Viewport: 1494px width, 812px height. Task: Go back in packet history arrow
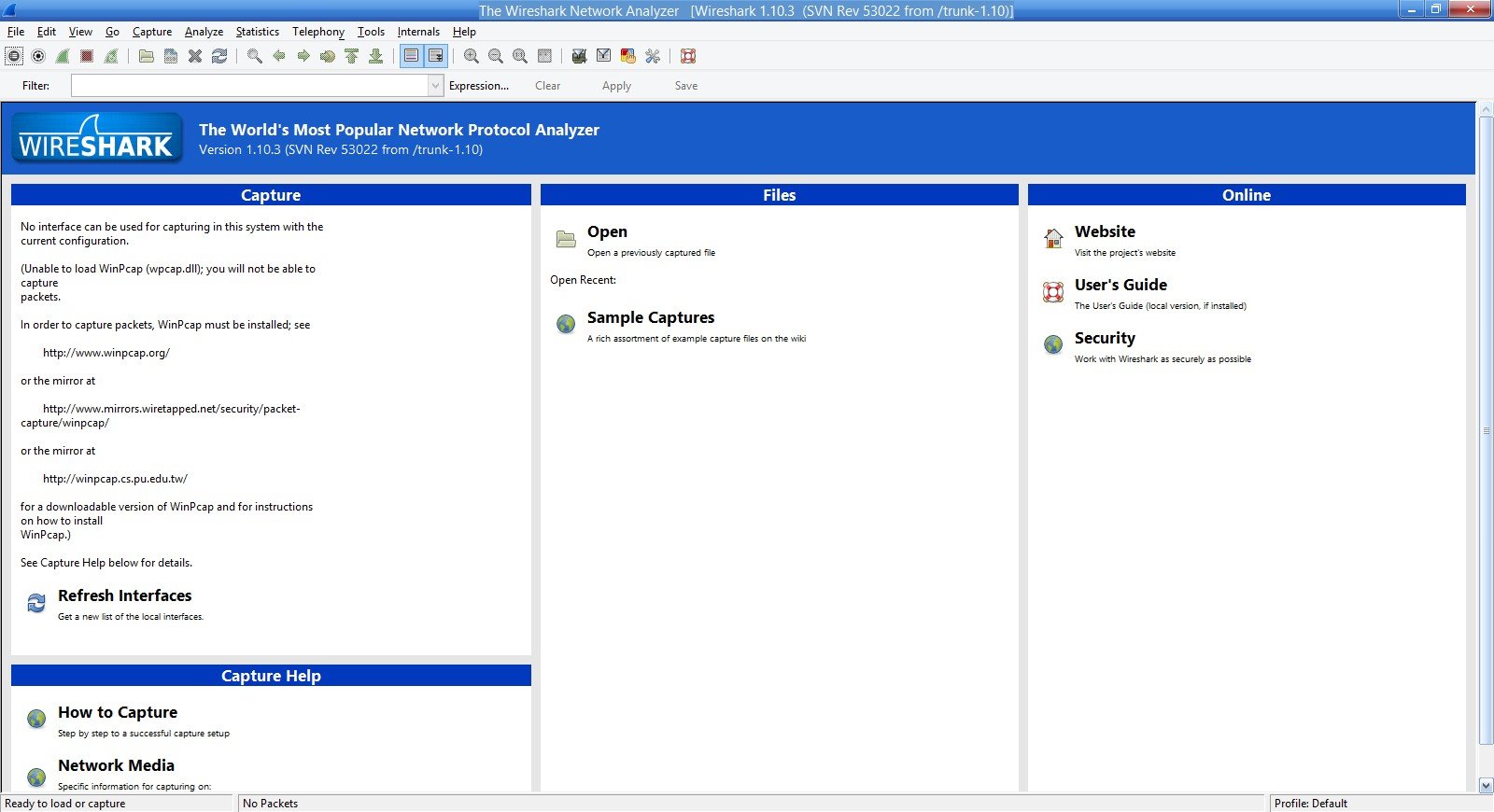279,56
